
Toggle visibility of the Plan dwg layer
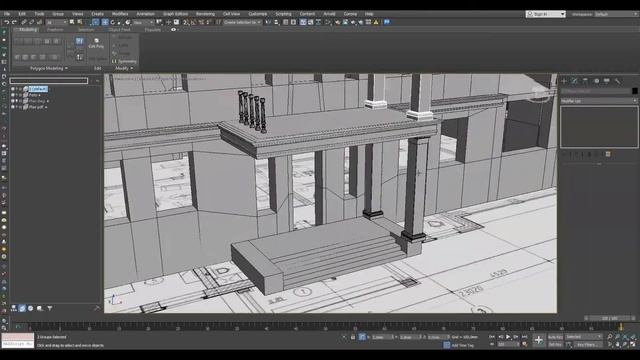point(13,101)
